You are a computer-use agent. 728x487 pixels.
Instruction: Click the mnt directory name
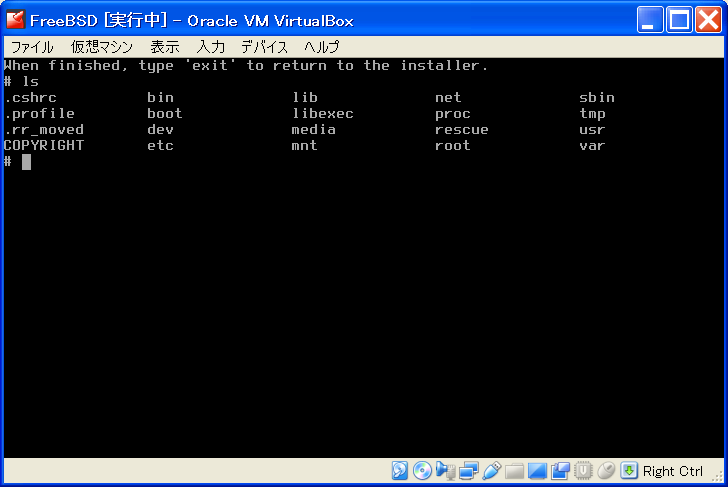(x=305, y=146)
